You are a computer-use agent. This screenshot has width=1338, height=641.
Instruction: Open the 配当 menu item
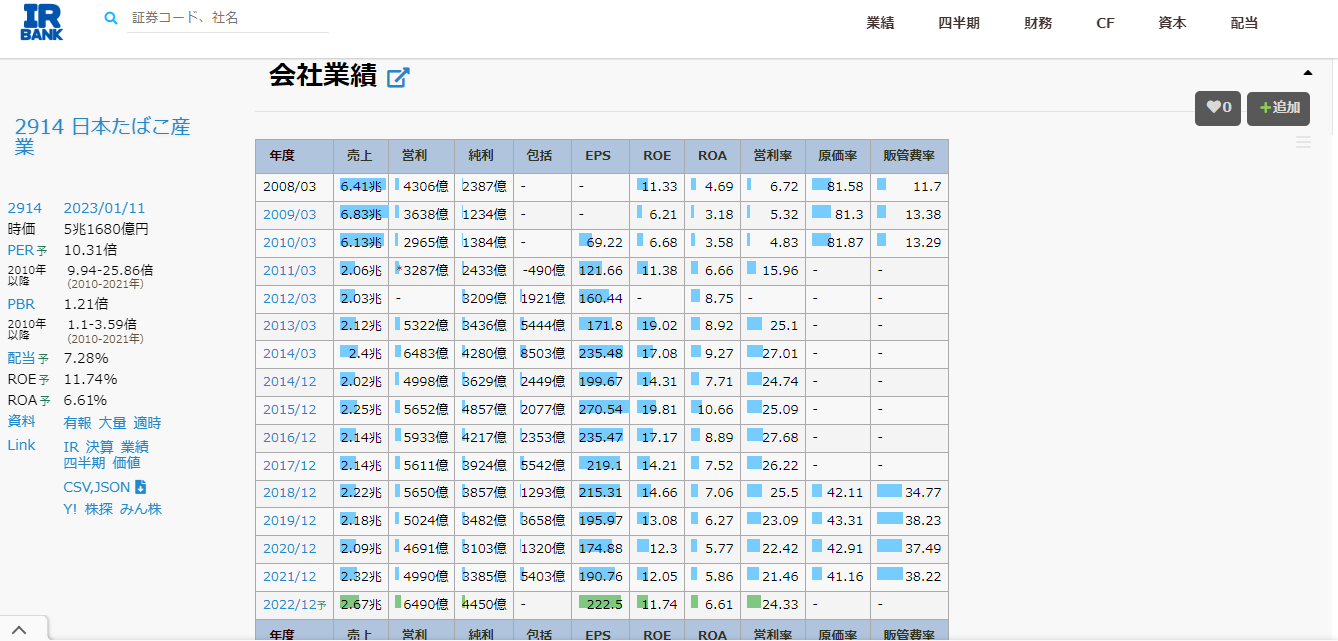(1244, 23)
